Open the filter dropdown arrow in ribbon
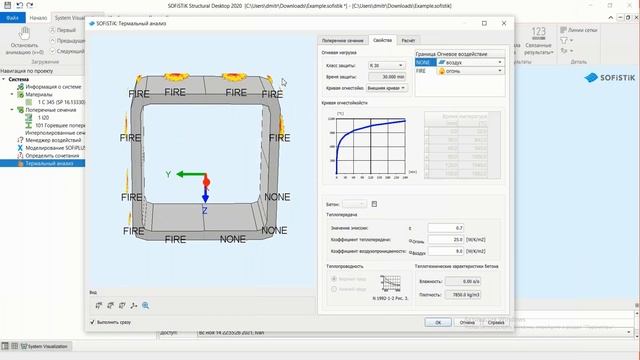Viewport: 640px width, 360px height. (x=571, y=40)
